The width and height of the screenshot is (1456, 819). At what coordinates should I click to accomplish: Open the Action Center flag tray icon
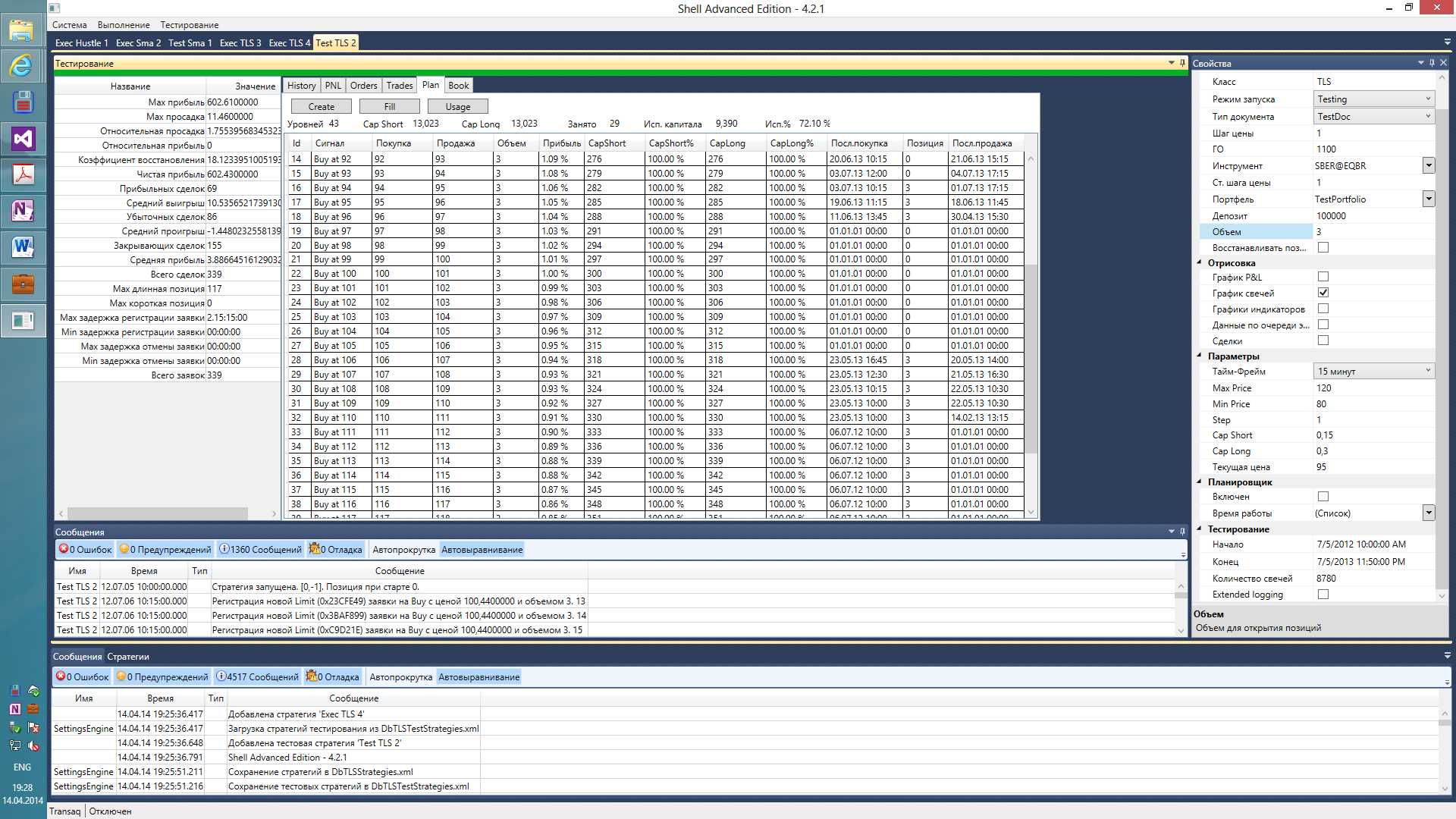point(33,727)
